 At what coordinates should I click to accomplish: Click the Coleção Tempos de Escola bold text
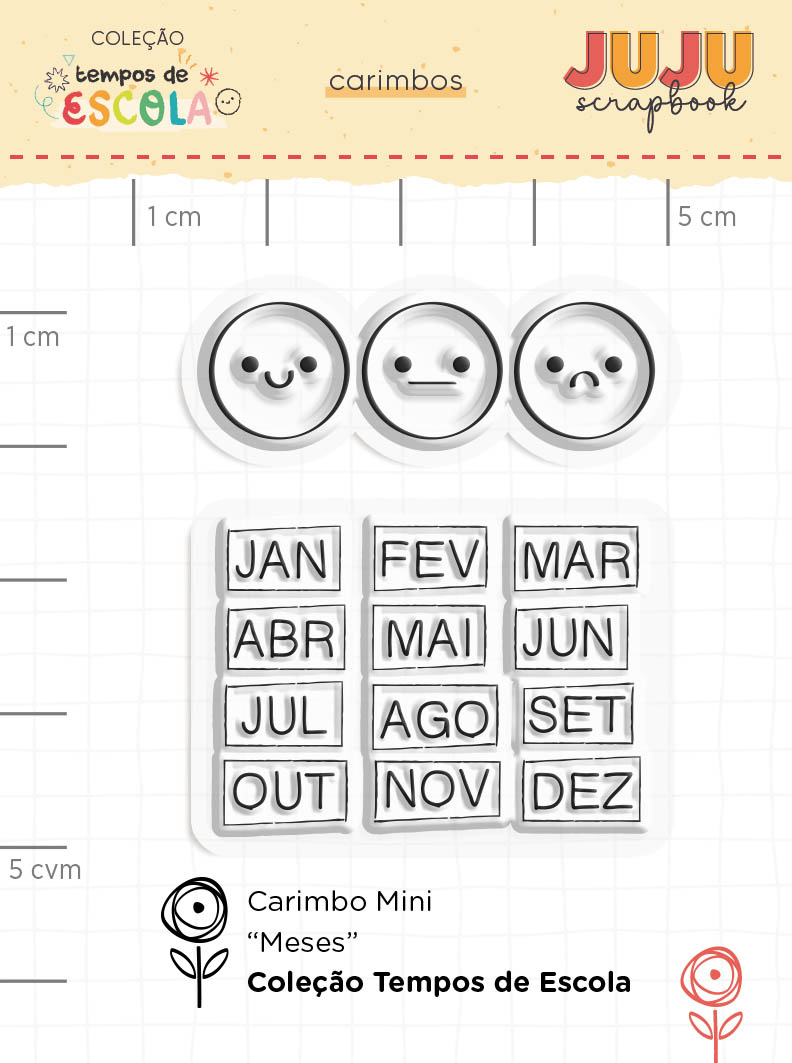tap(439, 983)
